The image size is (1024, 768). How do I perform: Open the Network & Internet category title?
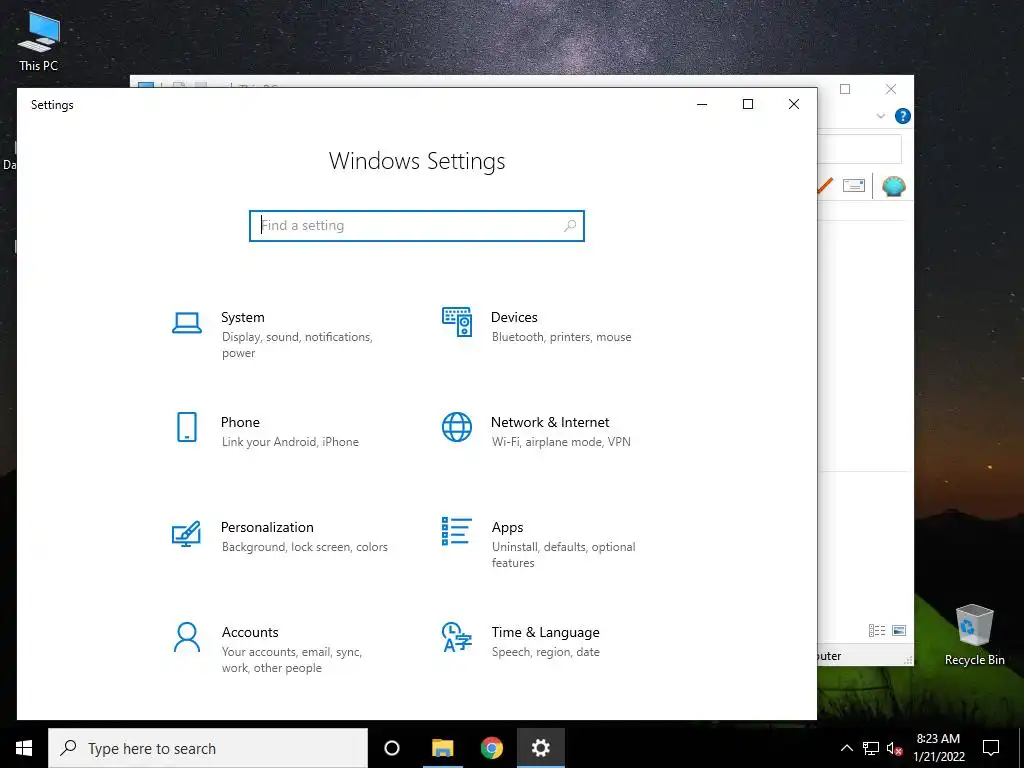click(550, 422)
